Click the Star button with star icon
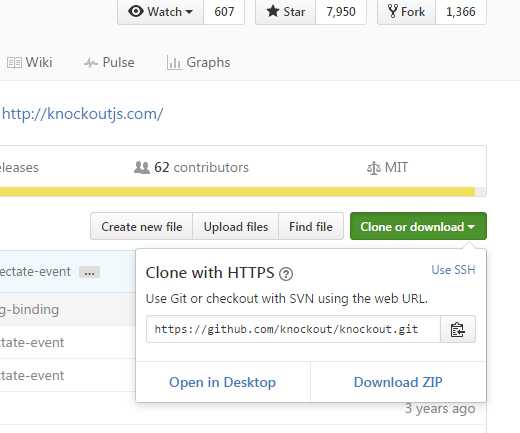The width and height of the screenshot is (520, 433). click(x=285, y=12)
